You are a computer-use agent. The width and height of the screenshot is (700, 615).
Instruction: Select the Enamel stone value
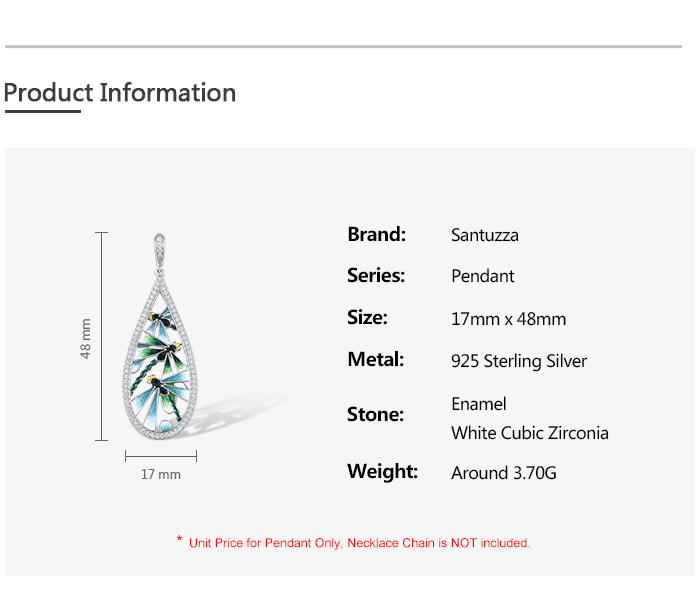tap(479, 404)
